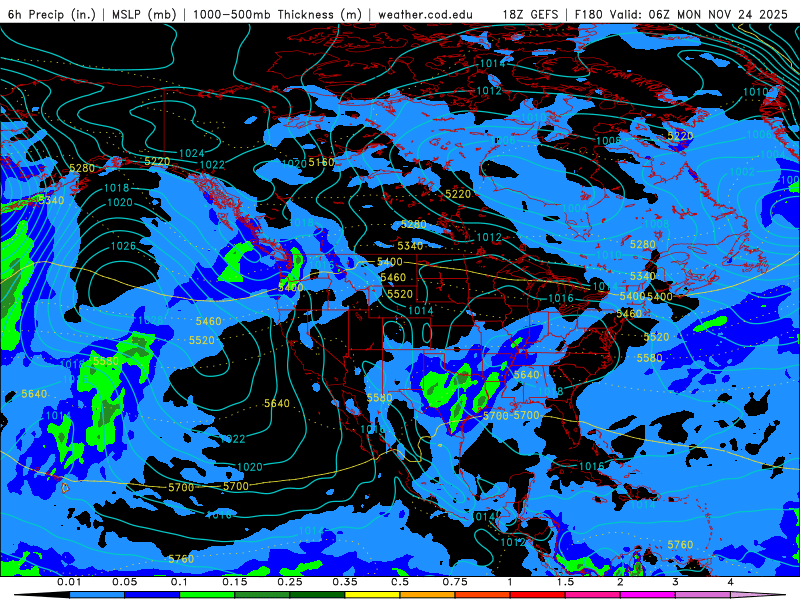Click the 4 colorbar value label
800x600 pixels.
pyautogui.click(x=731, y=582)
